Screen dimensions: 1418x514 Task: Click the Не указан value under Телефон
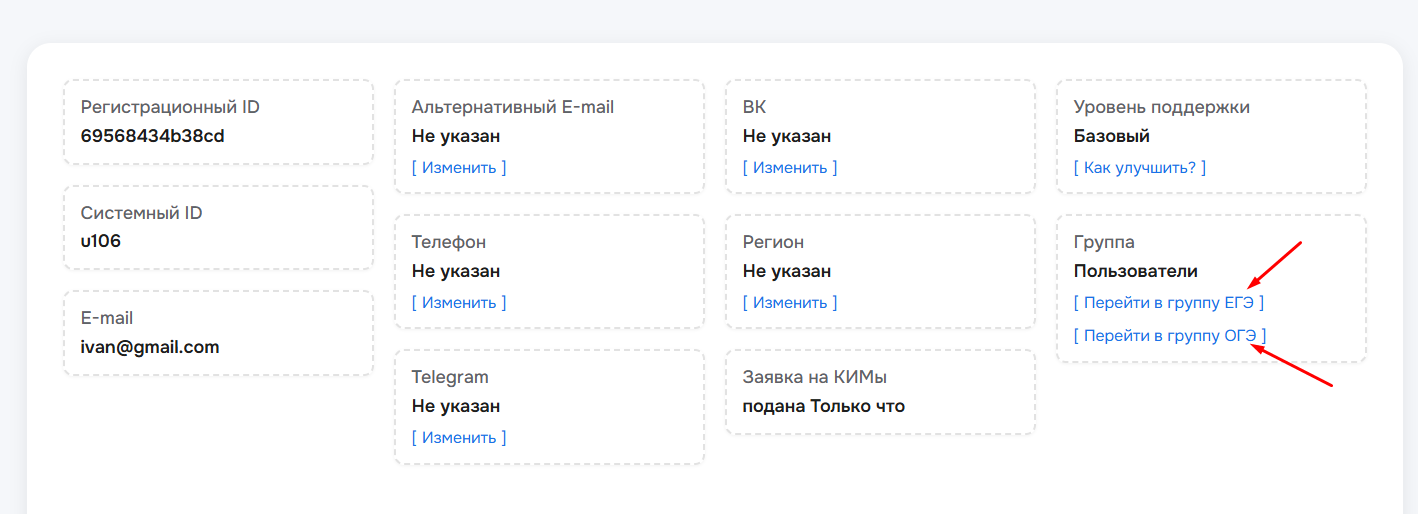(456, 271)
